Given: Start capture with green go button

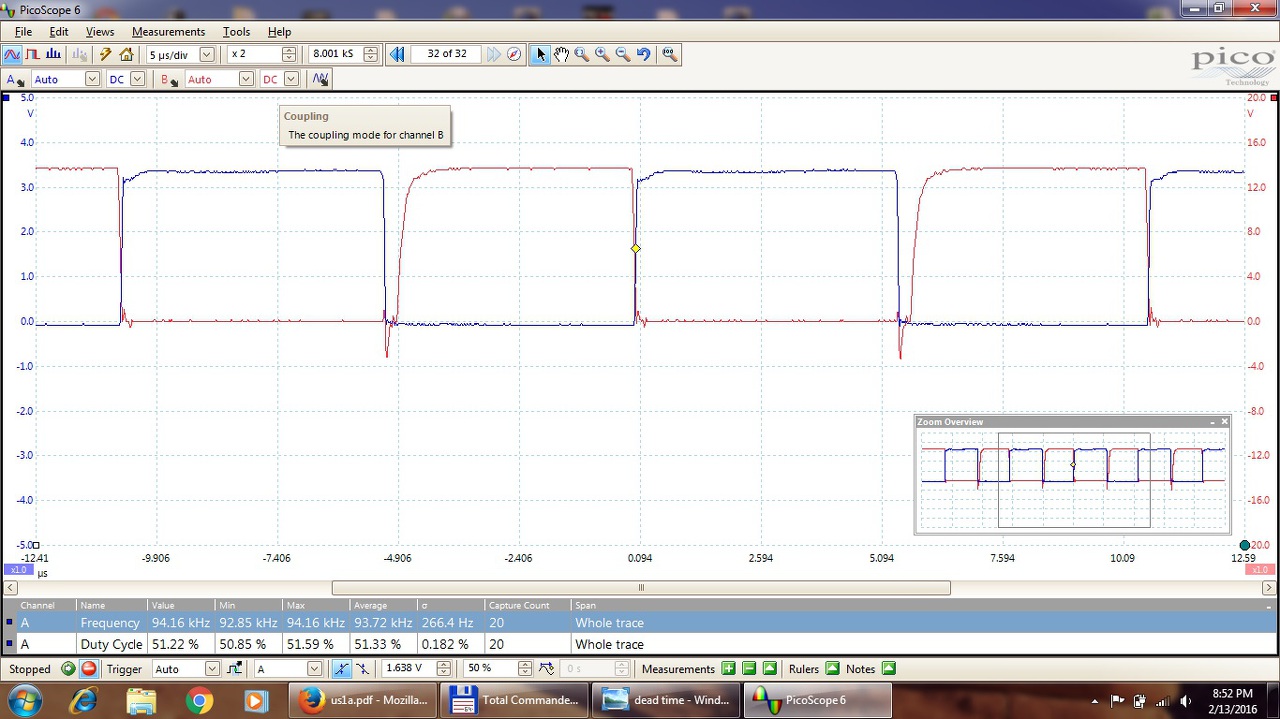Looking at the screenshot, I should [68, 669].
